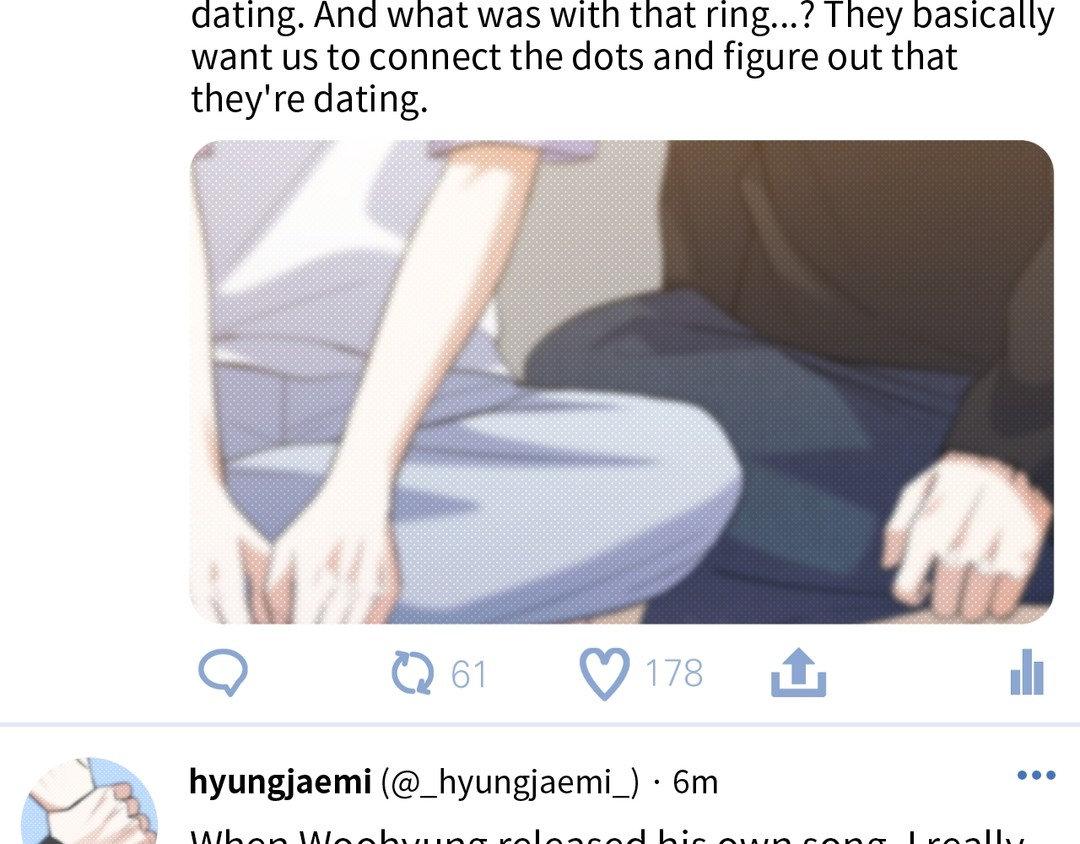Click the line "they're dating."
This screenshot has width=1080, height=844.
tap(309, 98)
